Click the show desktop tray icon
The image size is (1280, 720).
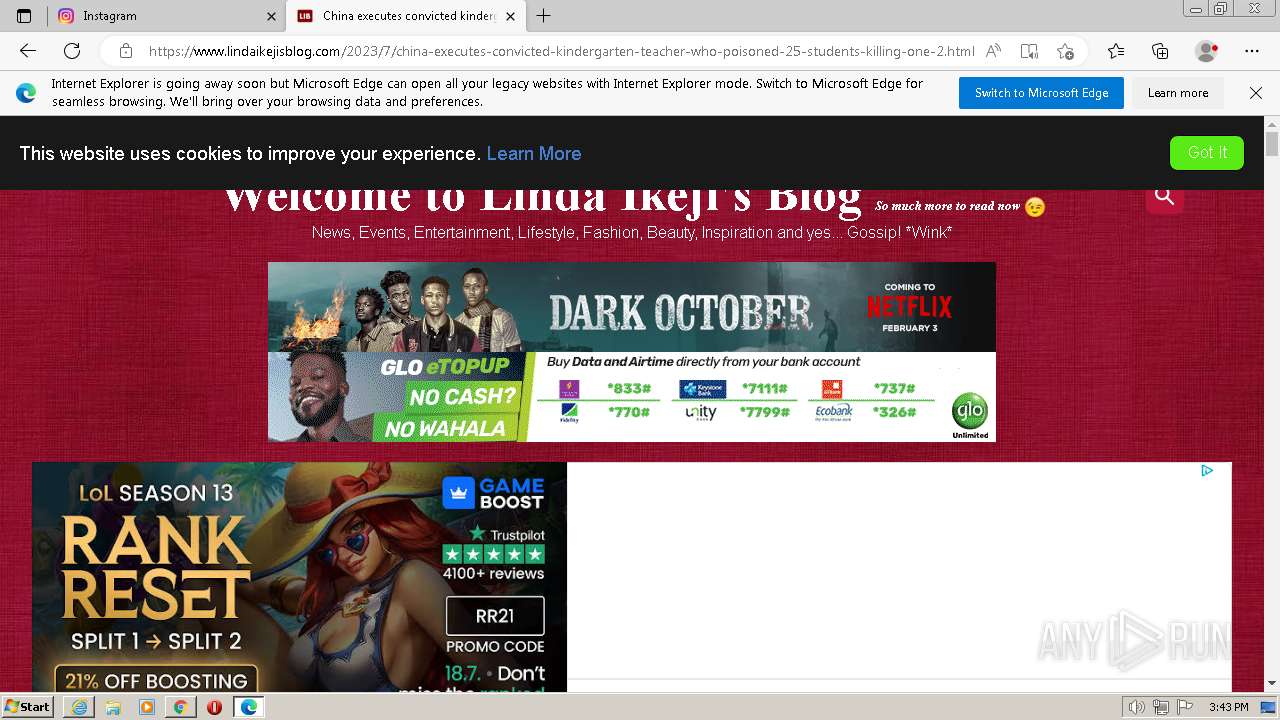point(1268,707)
